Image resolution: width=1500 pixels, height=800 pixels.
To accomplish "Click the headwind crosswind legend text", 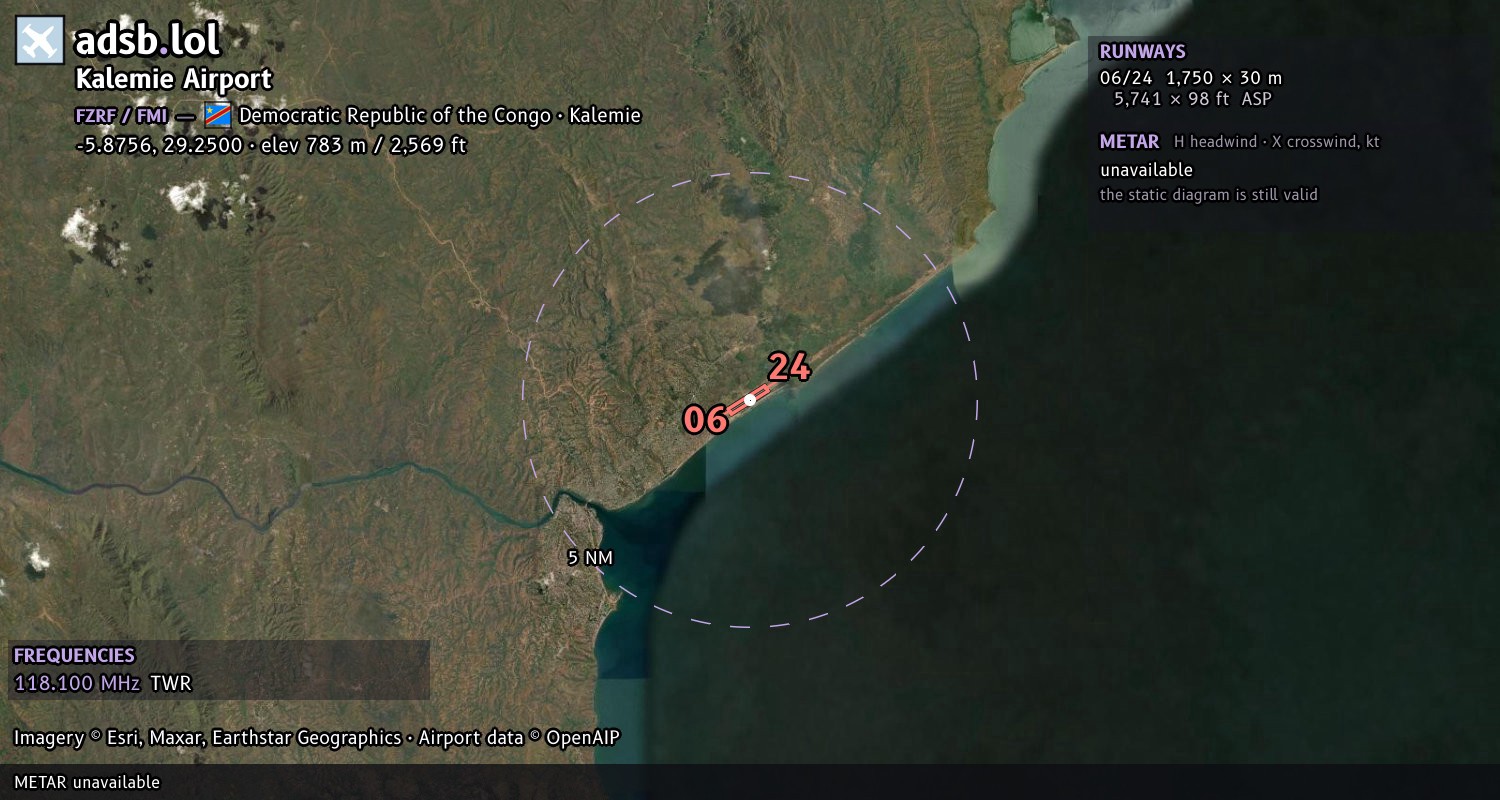I will (1276, 142).
